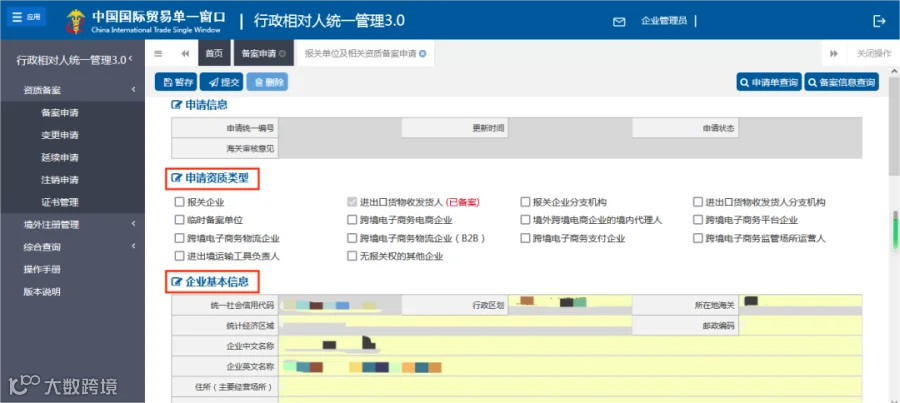Enable the 无报关权的其他企业 checkbox
This screenshot has width=900, height=403.
(352, 256)
